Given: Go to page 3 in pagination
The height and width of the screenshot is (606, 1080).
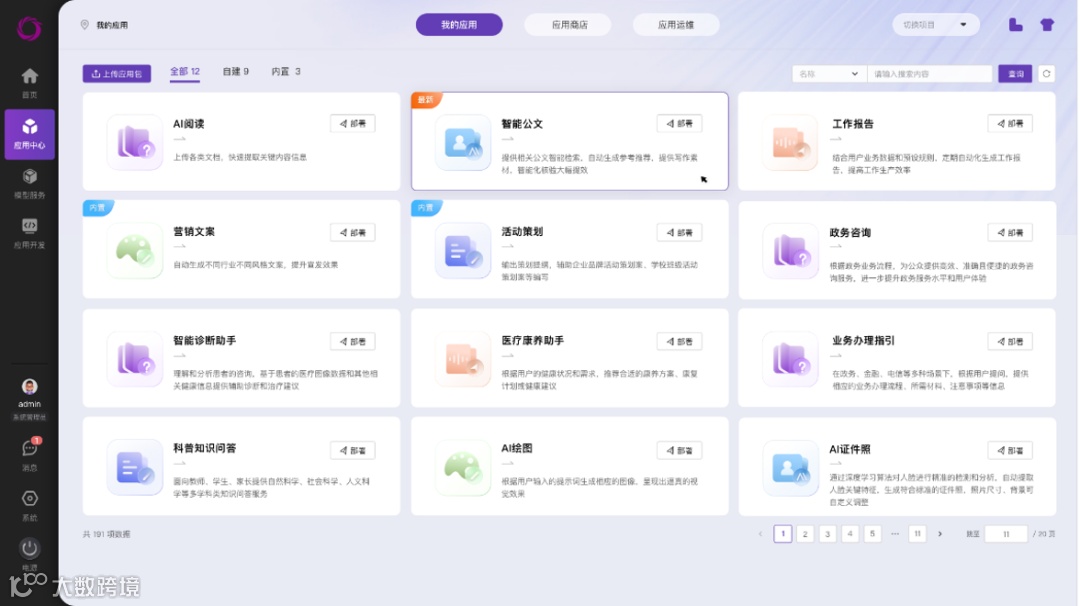Looking at the screenshot, I should coord(827,534).
